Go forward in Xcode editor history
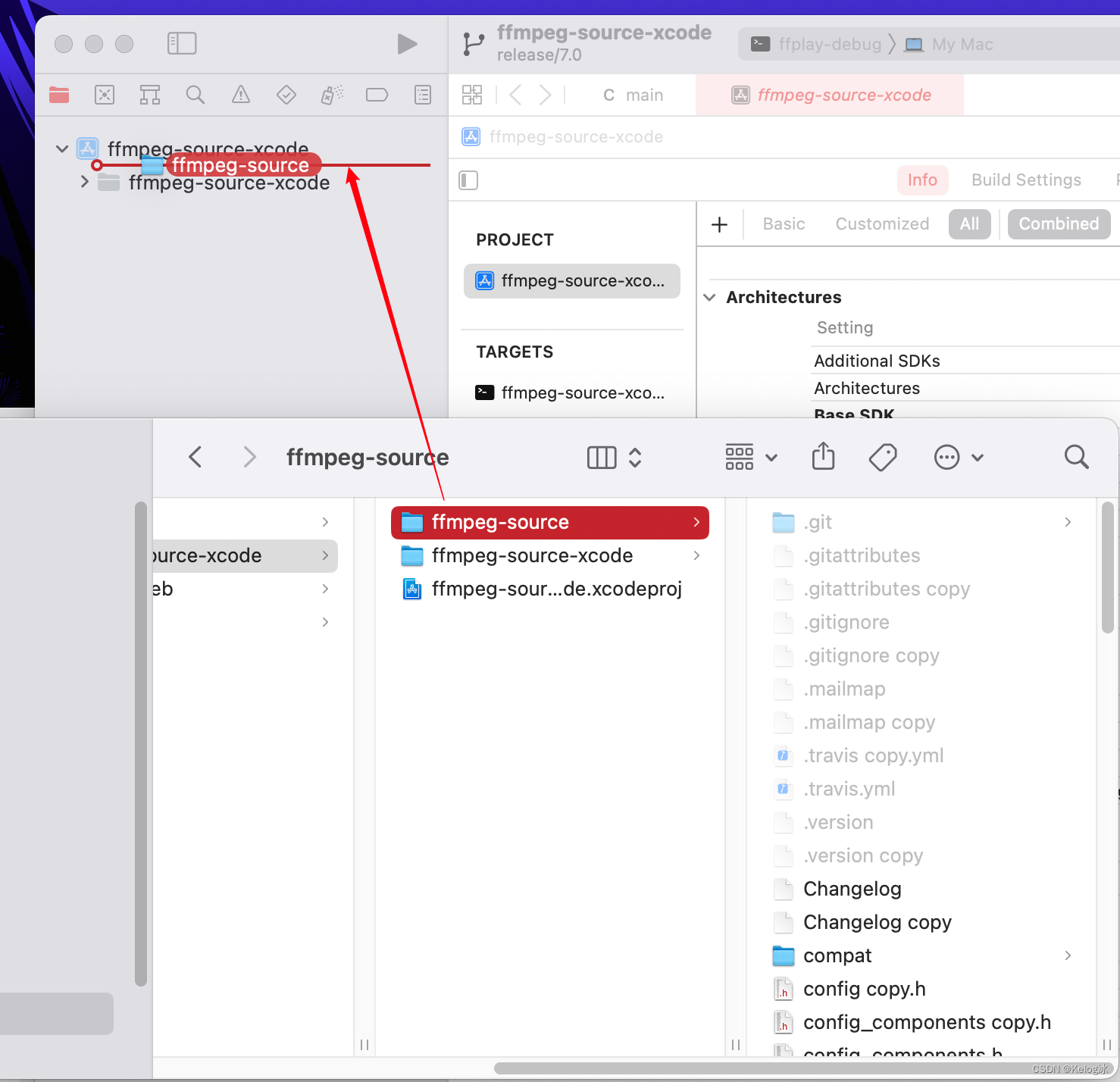Image resolution: width=1120 pixels, height=1082 pixels. click(545, 95)
